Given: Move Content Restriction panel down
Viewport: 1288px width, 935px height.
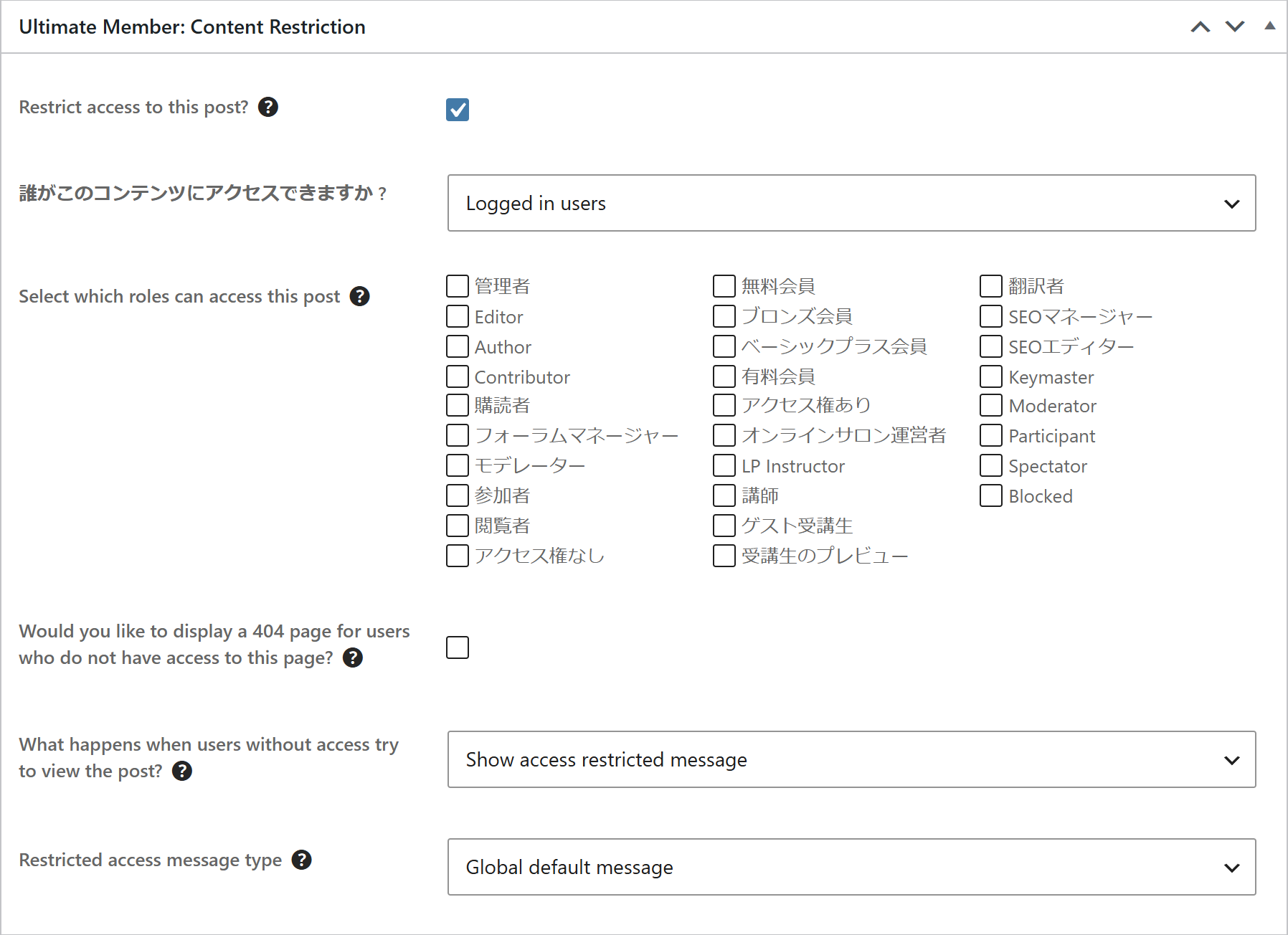Looking at the screenshot, I should 1235,27.
